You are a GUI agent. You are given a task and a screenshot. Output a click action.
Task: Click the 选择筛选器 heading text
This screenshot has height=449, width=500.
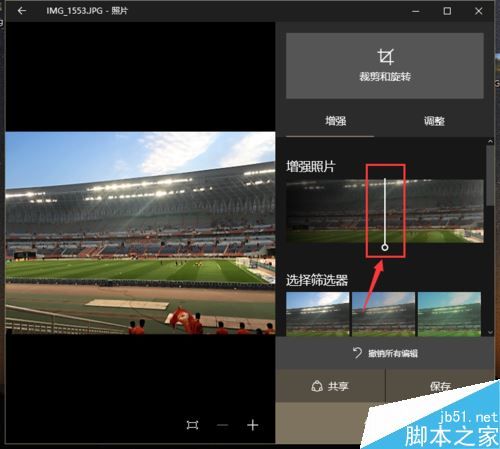317,280
